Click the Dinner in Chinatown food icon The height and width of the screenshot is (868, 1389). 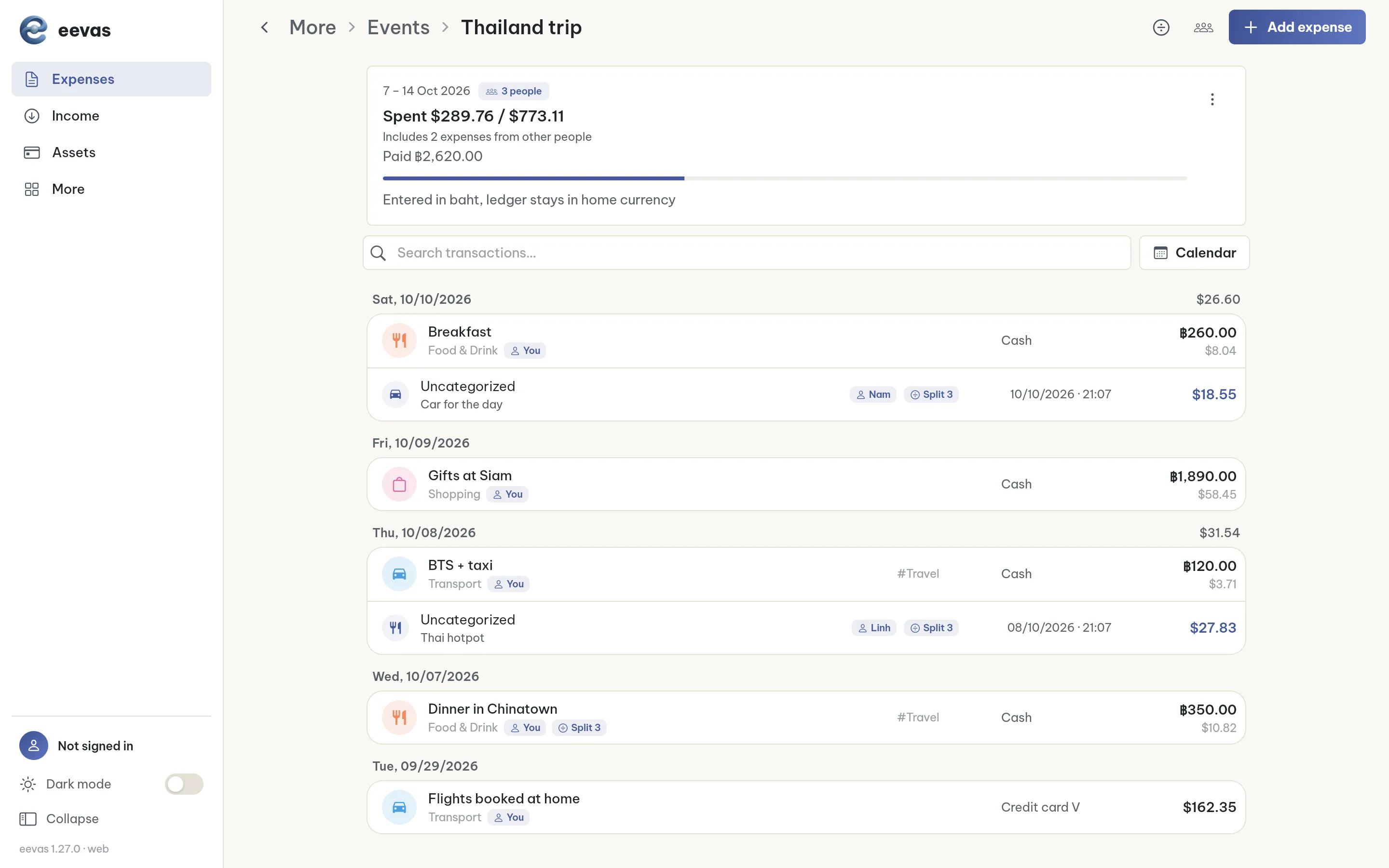pos(399,717)
